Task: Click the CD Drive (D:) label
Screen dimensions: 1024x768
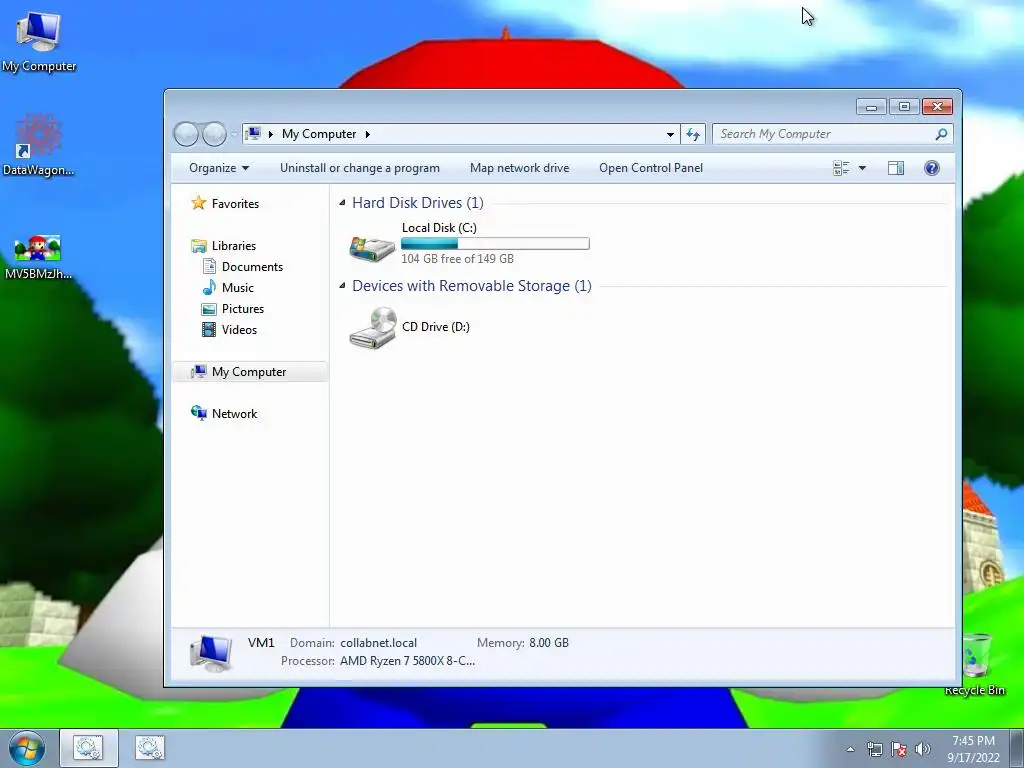Action: click(436, 327)
